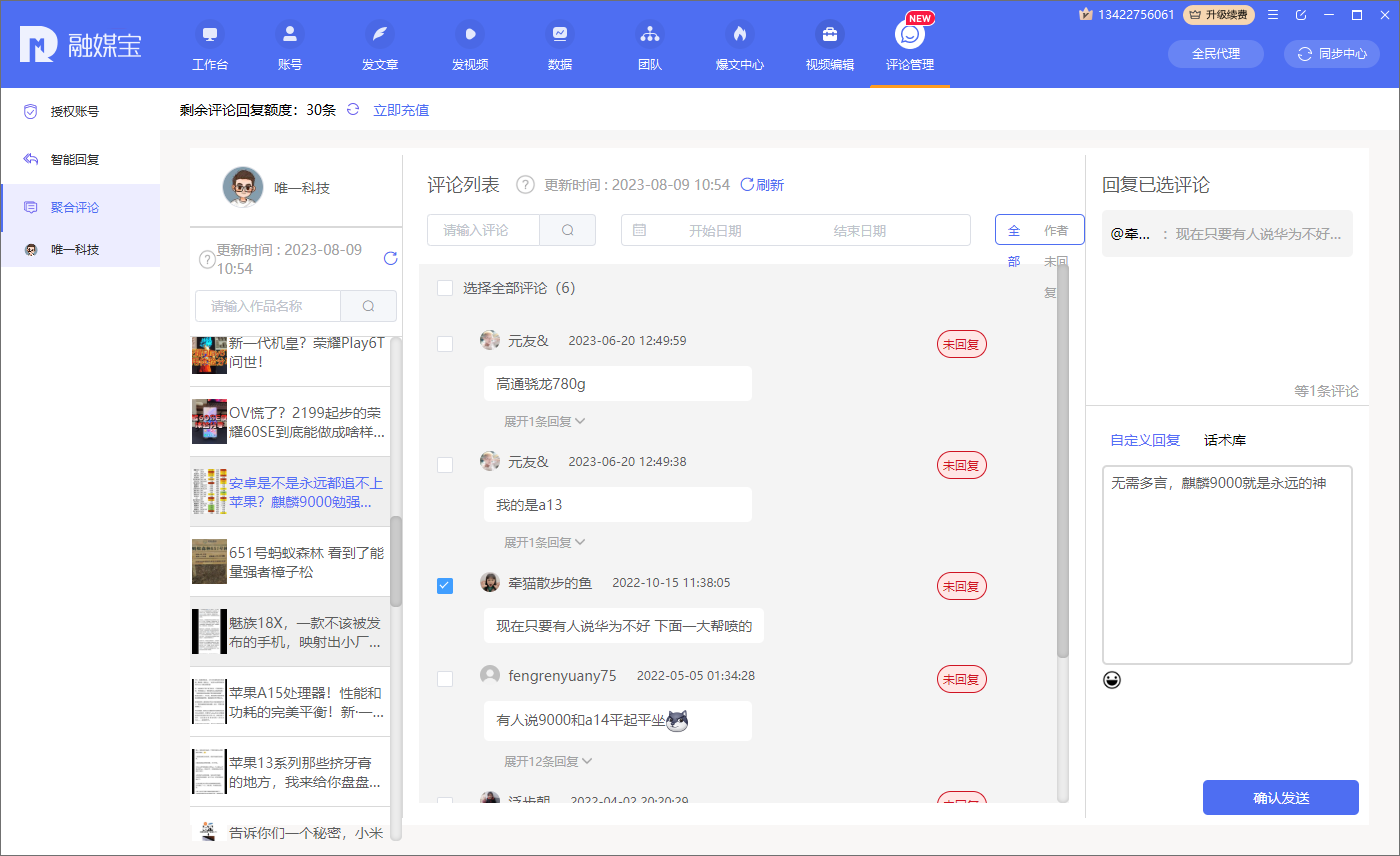Click the help icon beside 评论列表
The height and width of the screenshot is (856, 1400).
pyautogui.click(x=525, y=184)
